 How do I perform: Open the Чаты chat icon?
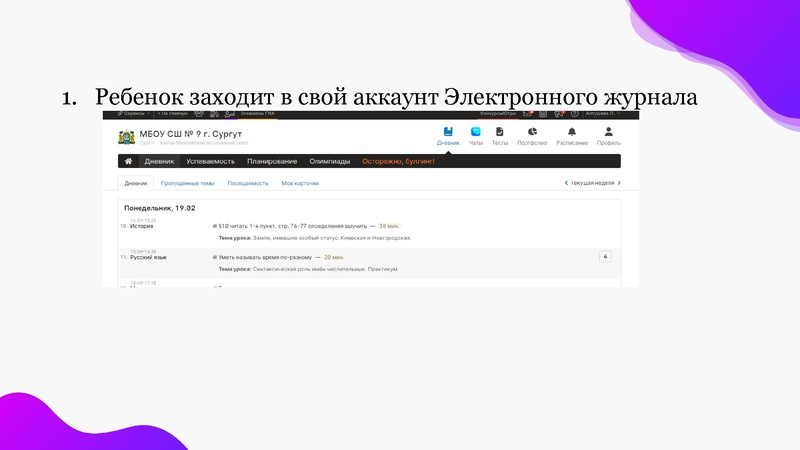tap(476, 132)
